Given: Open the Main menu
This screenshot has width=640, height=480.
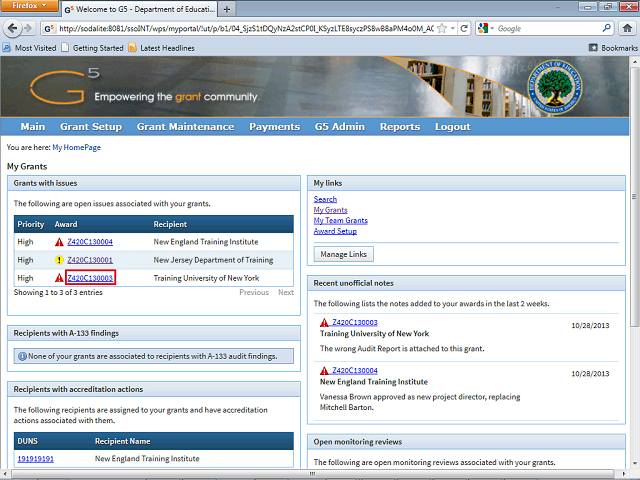Looking at the screenshot, I should [x=33, y=127].
